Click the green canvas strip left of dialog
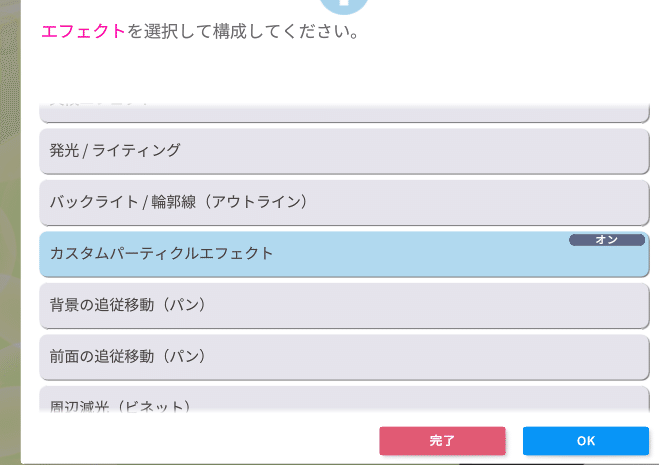This screenshot has width=659, height=465. click(10, 231)
